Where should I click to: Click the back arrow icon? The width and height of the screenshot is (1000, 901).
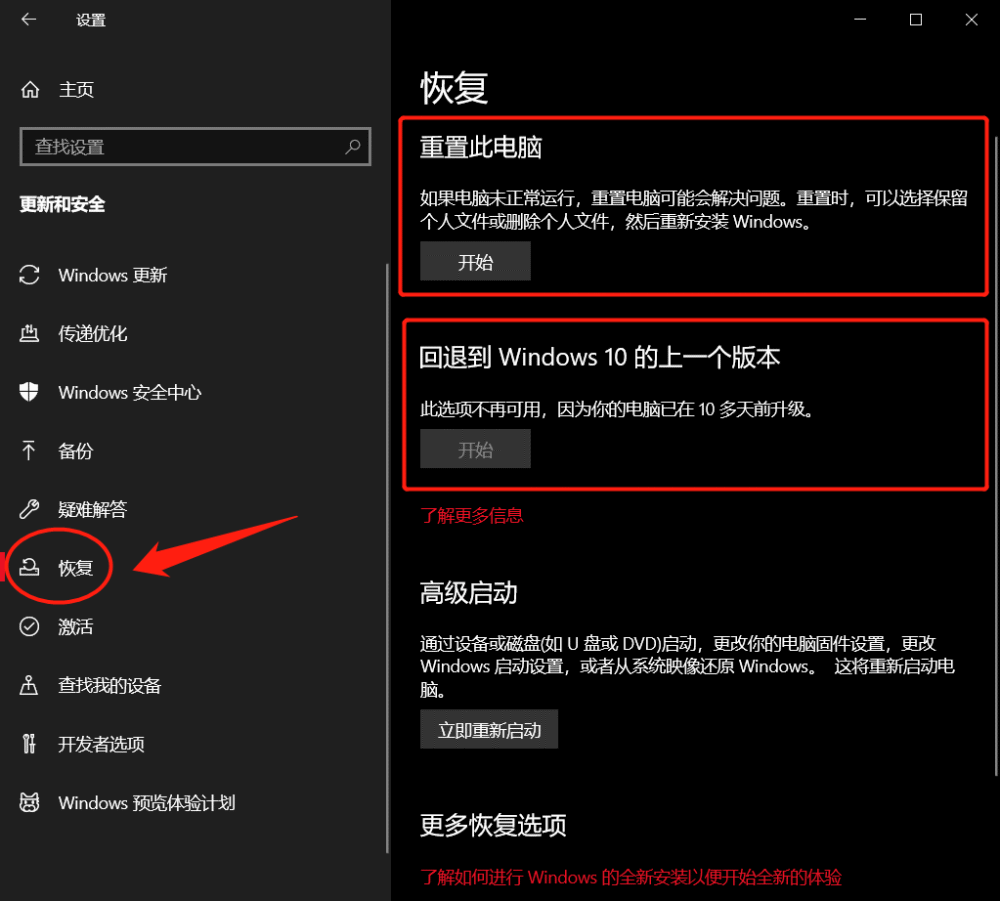29,20
